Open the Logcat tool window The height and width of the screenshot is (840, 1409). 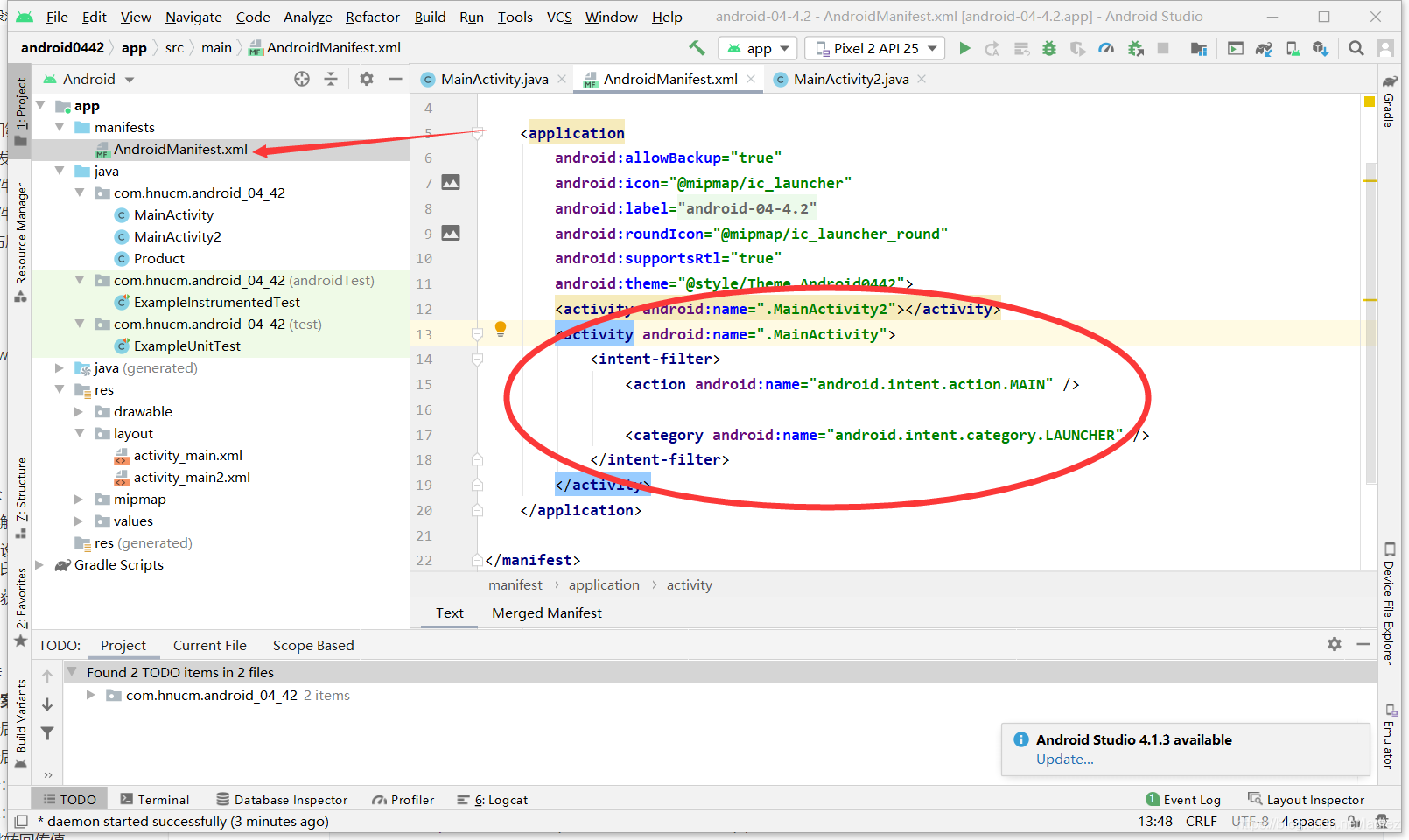coord(493,800)
